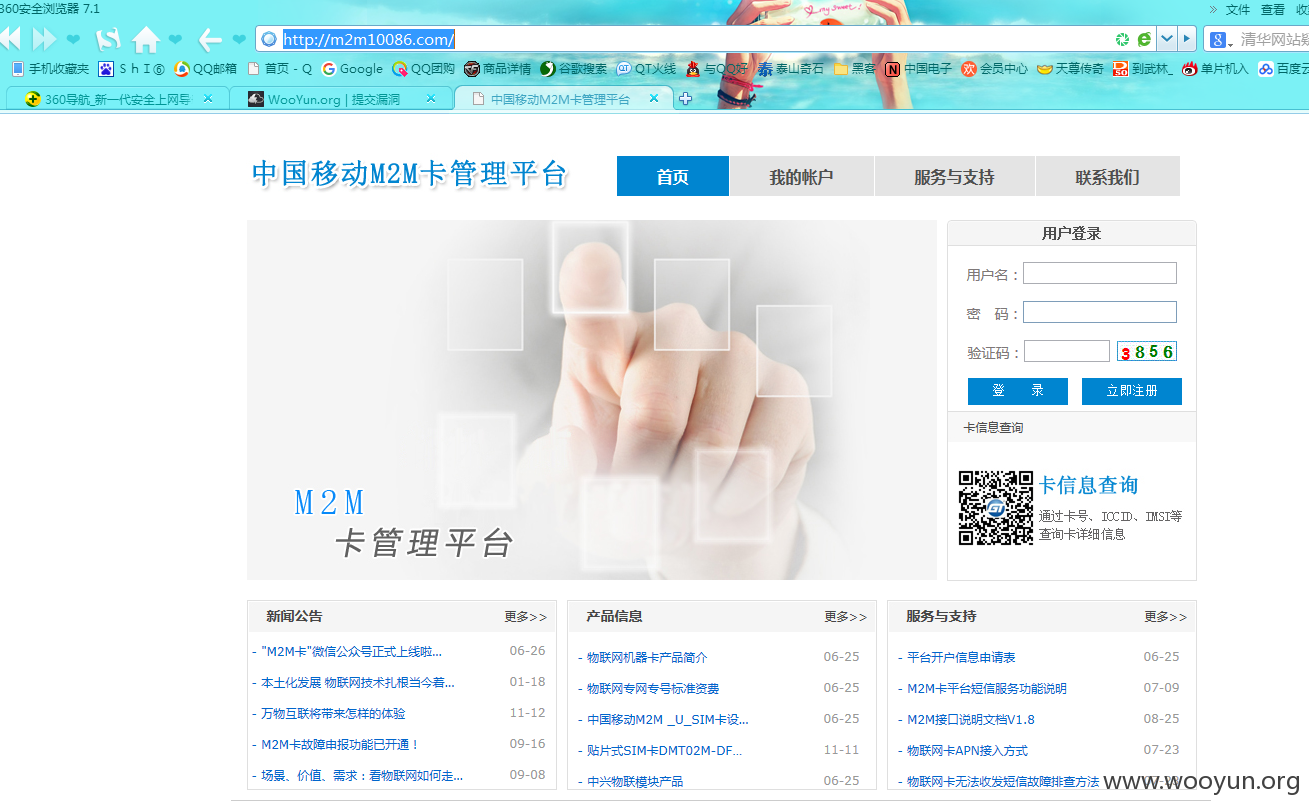Open the QT火线 bookmark
The height and width of the screenshot is (810, 1309).
click(x=646, y=69)
